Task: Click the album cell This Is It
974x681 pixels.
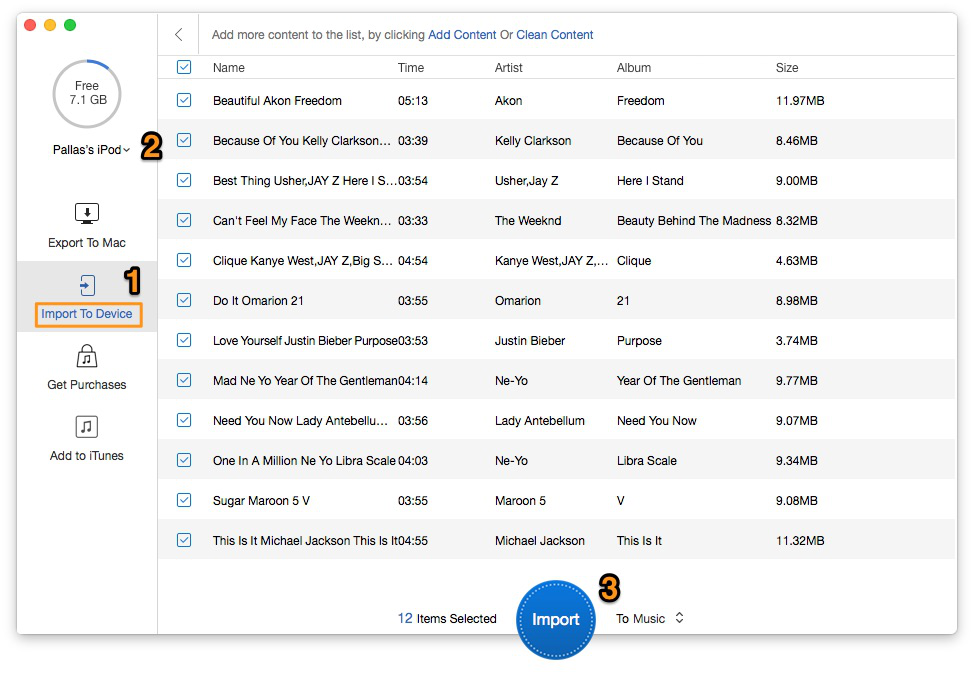Action: pyautogui.click(x=639, y=541)
